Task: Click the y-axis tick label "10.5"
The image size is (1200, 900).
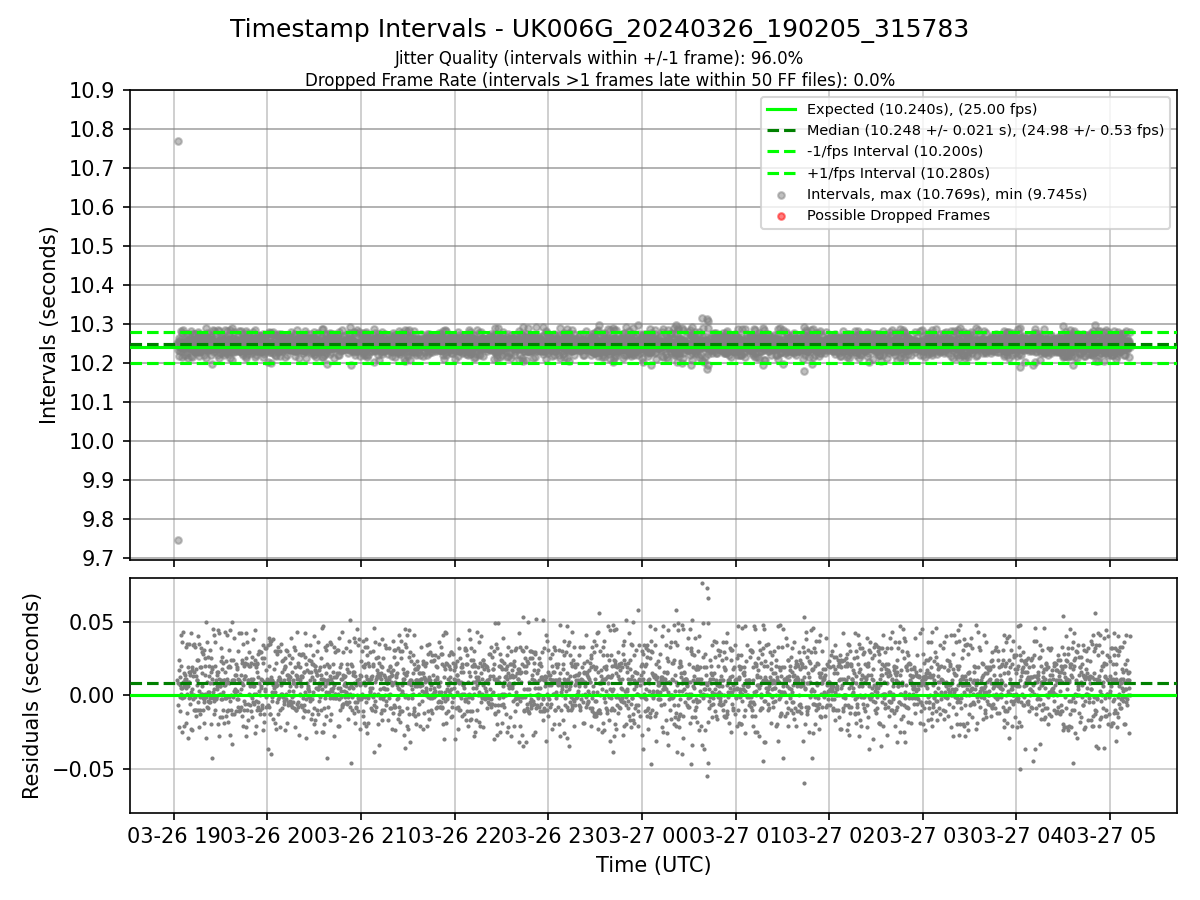Action: coord(93,247)
